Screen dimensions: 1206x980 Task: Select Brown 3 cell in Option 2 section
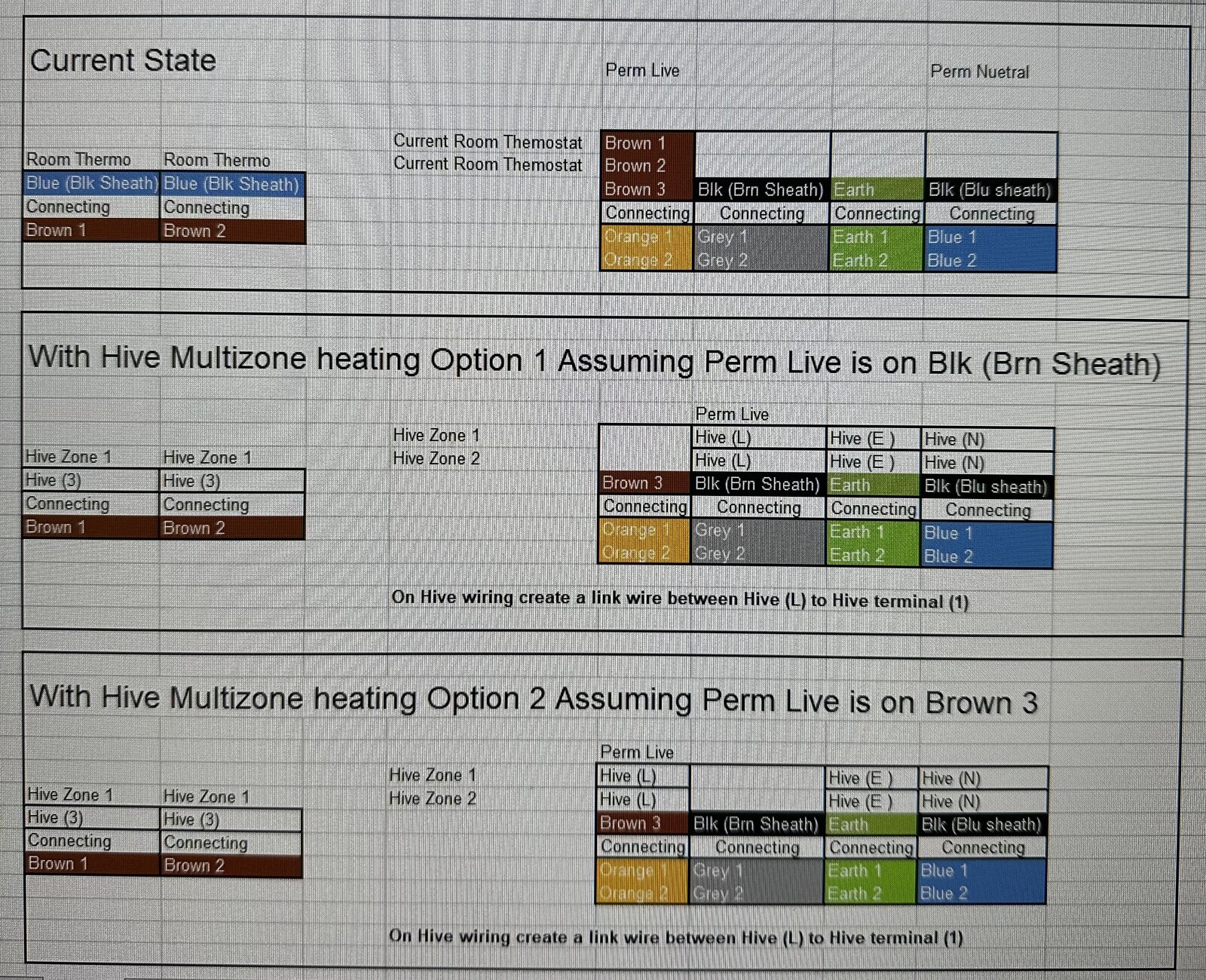[630, 822]
